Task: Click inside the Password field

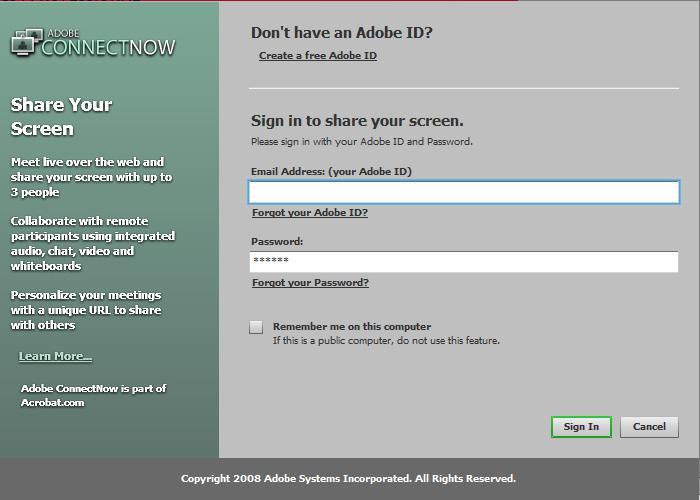Action: coord(463,262)
